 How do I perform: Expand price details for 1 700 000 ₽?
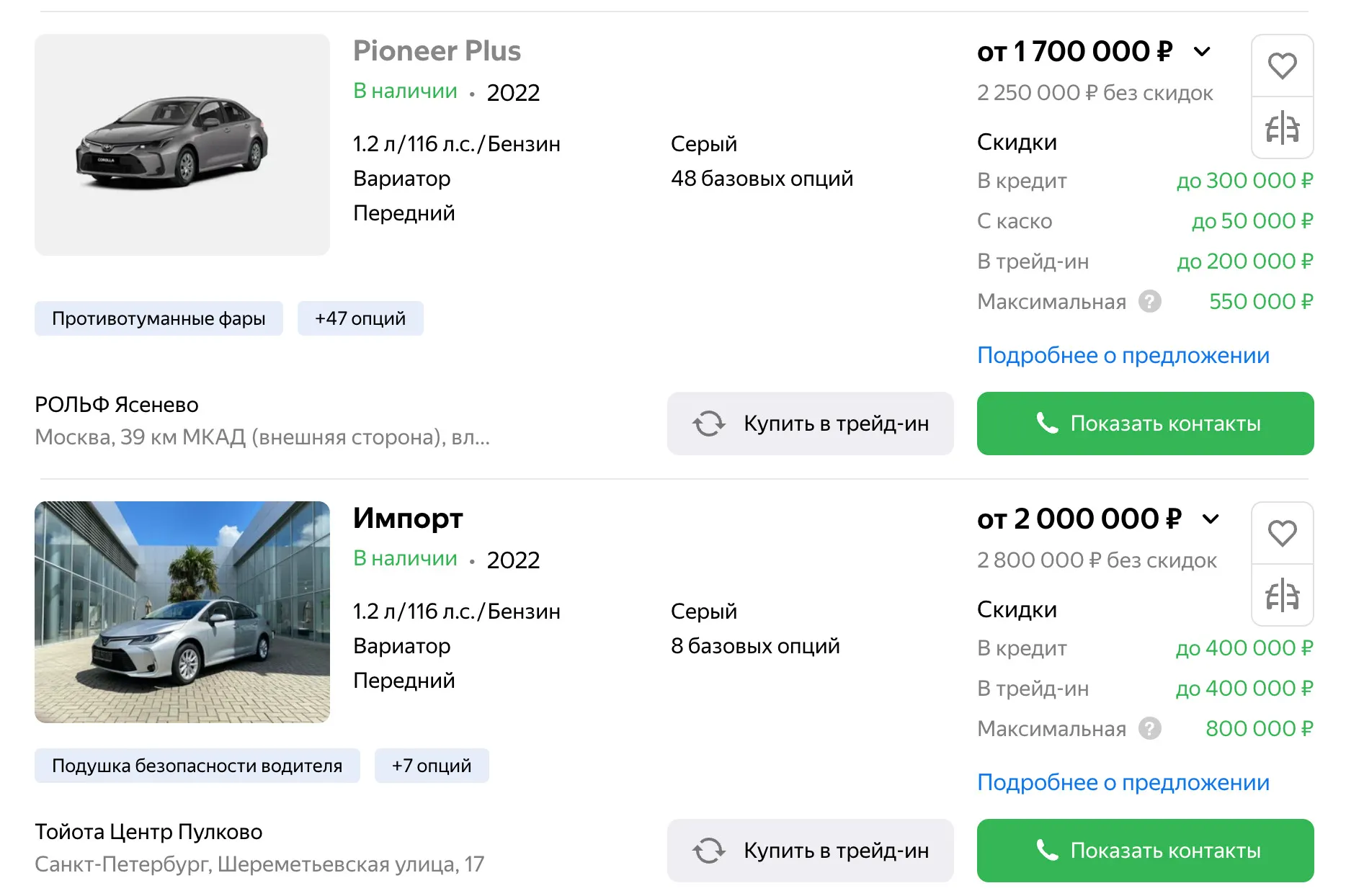click(1201, 52)
